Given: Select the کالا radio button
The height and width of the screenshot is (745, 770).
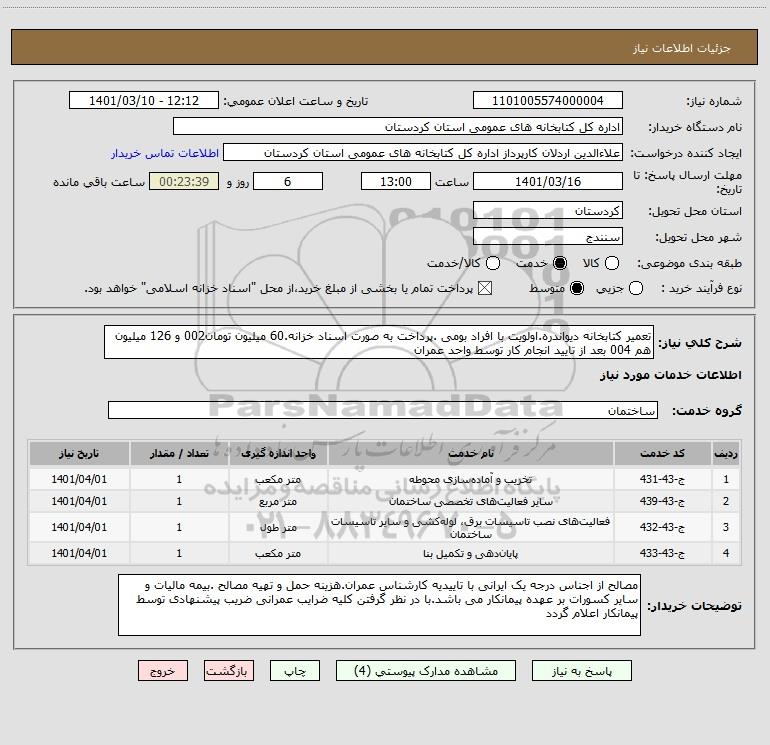Looking at the screenshot, I should (612, 263).
